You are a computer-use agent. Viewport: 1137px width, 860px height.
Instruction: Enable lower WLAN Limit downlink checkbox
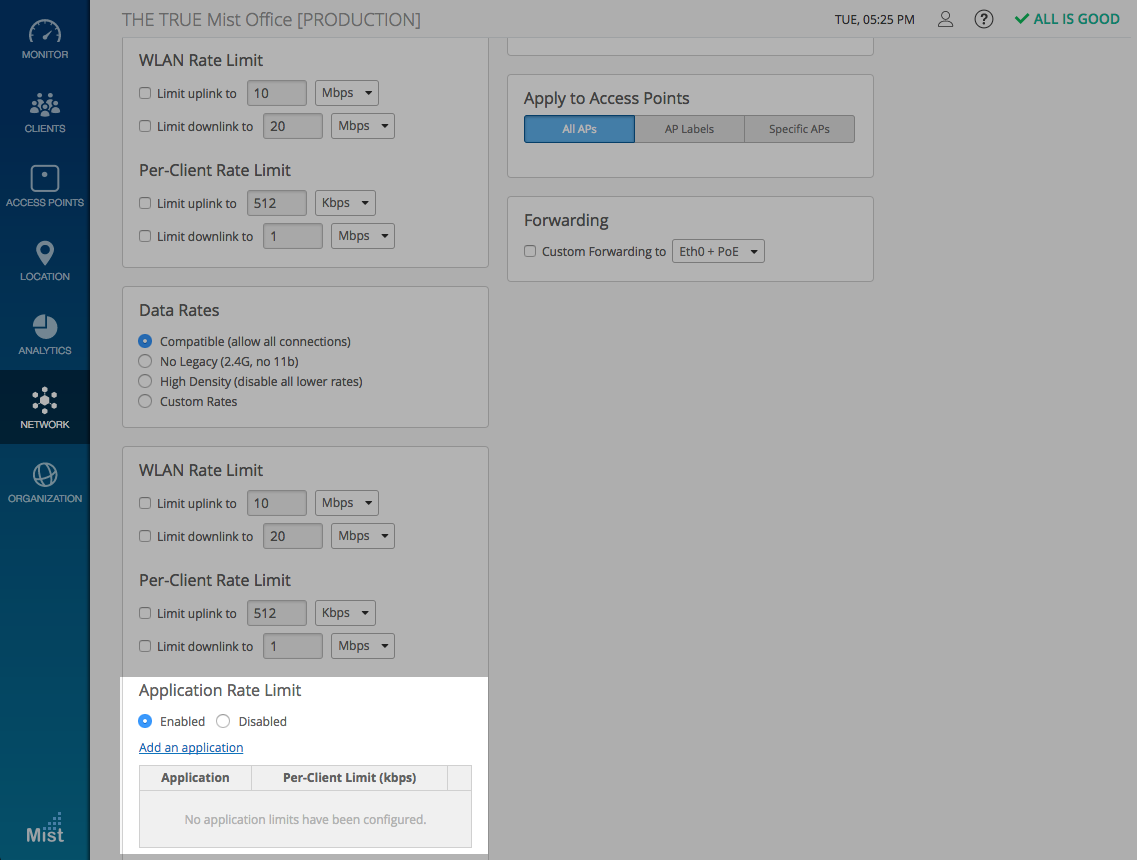tap(145, 537)
